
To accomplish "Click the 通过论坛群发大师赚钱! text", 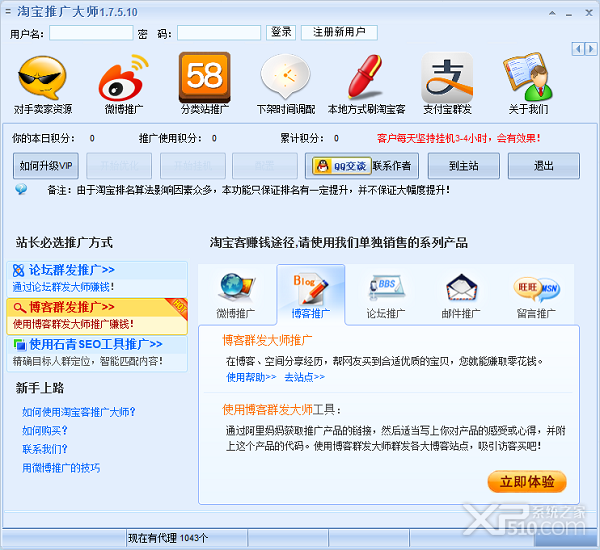I will 64,287.
